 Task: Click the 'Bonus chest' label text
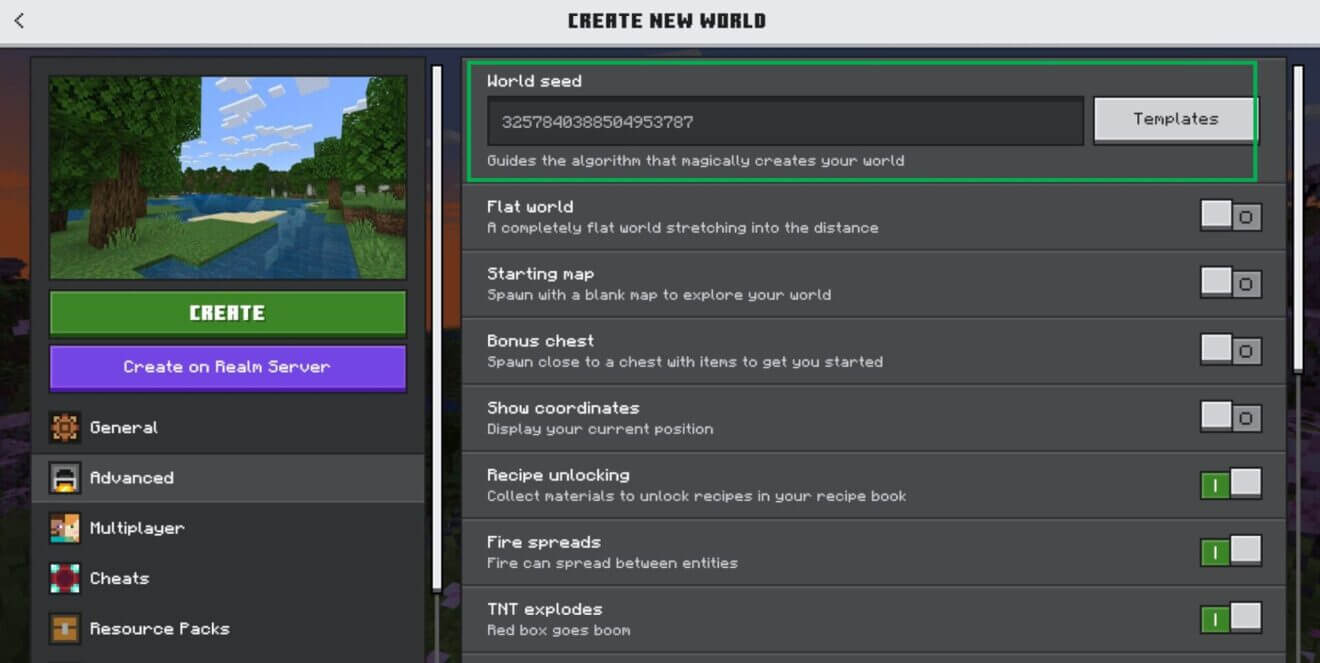[540, 341]
